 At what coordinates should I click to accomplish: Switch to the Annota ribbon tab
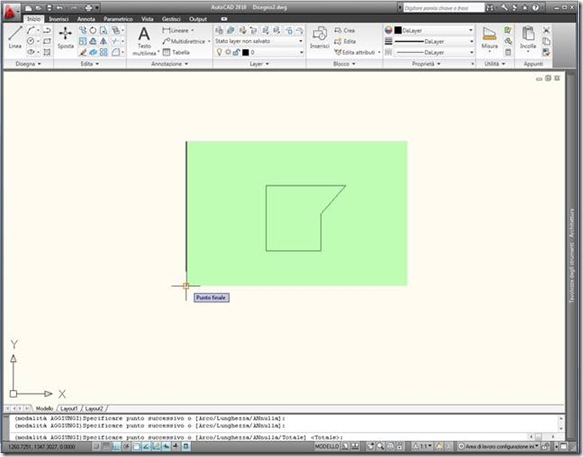pos(86,19)
